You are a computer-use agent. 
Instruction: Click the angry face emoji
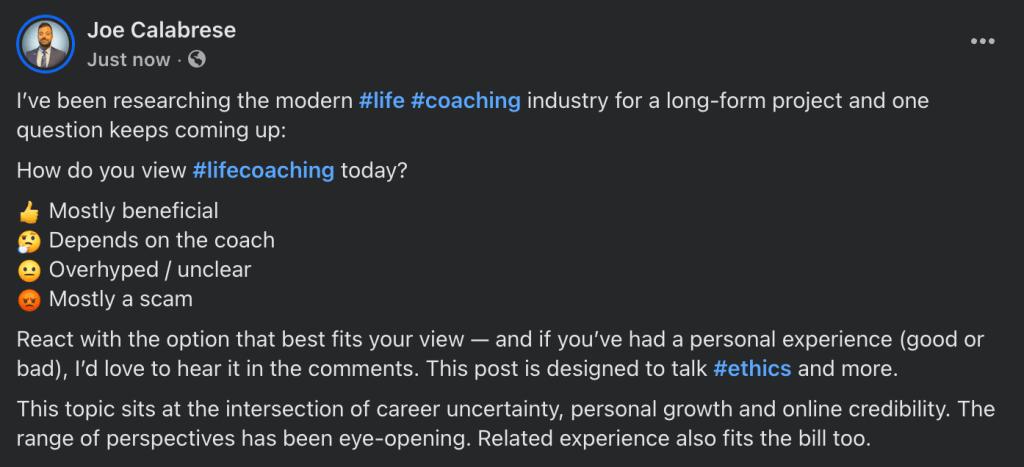pyautogui.click(x=29, y=299)
